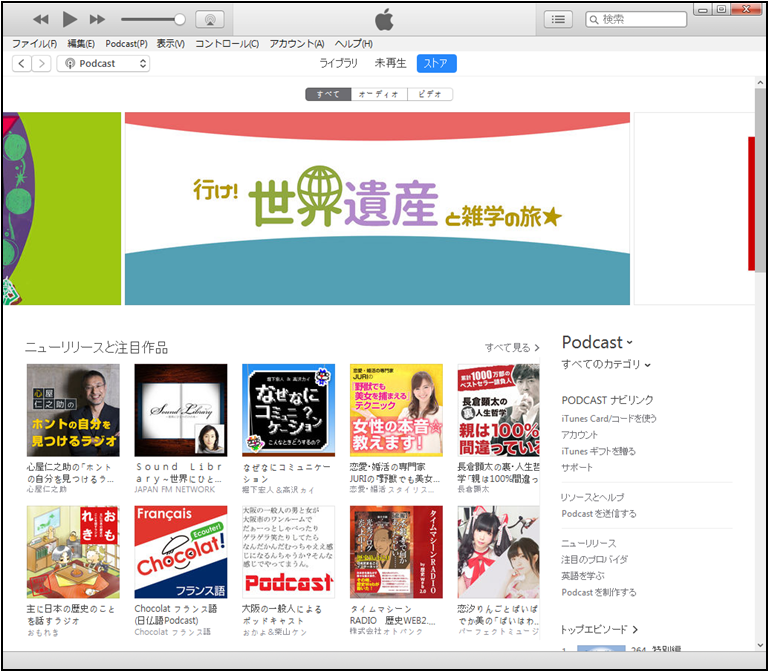The width and height of the screenshot is (769, 672).
Task: Click the scrollbar up arrow
Action: (x=761, y=82)
